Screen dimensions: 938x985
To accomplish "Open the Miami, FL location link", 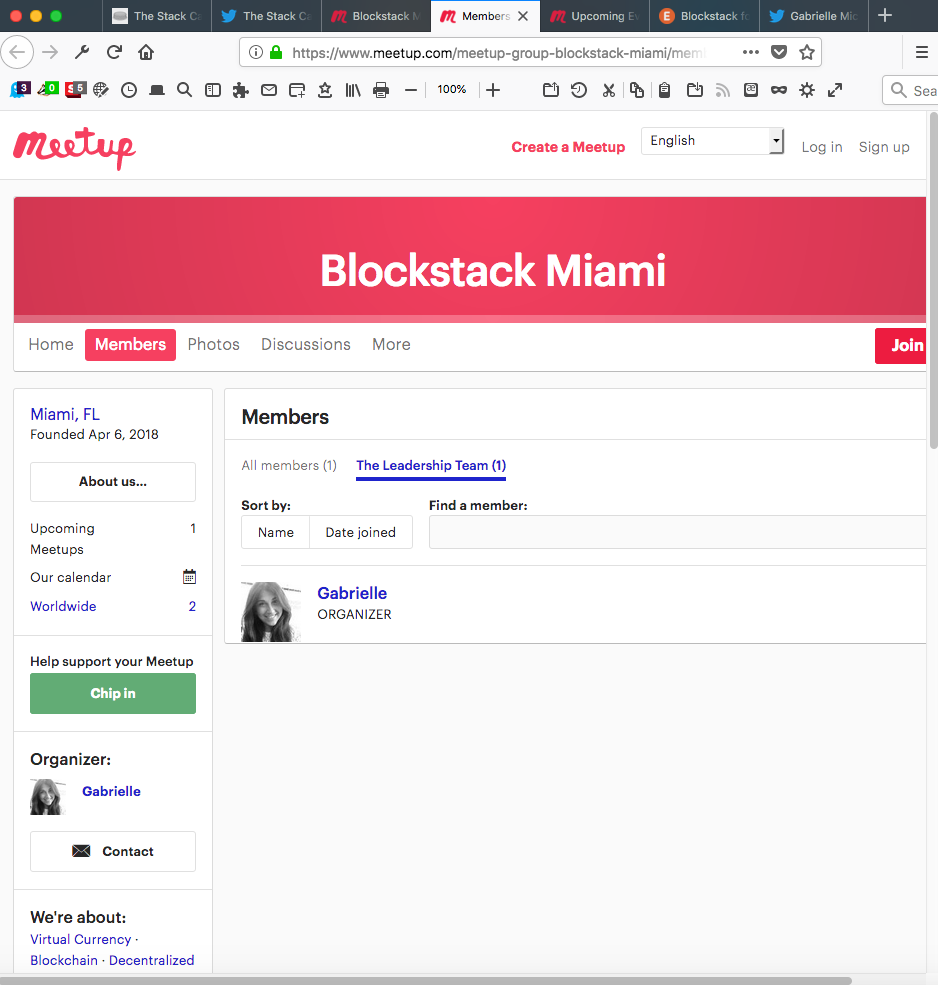I will tap(65, 415).
